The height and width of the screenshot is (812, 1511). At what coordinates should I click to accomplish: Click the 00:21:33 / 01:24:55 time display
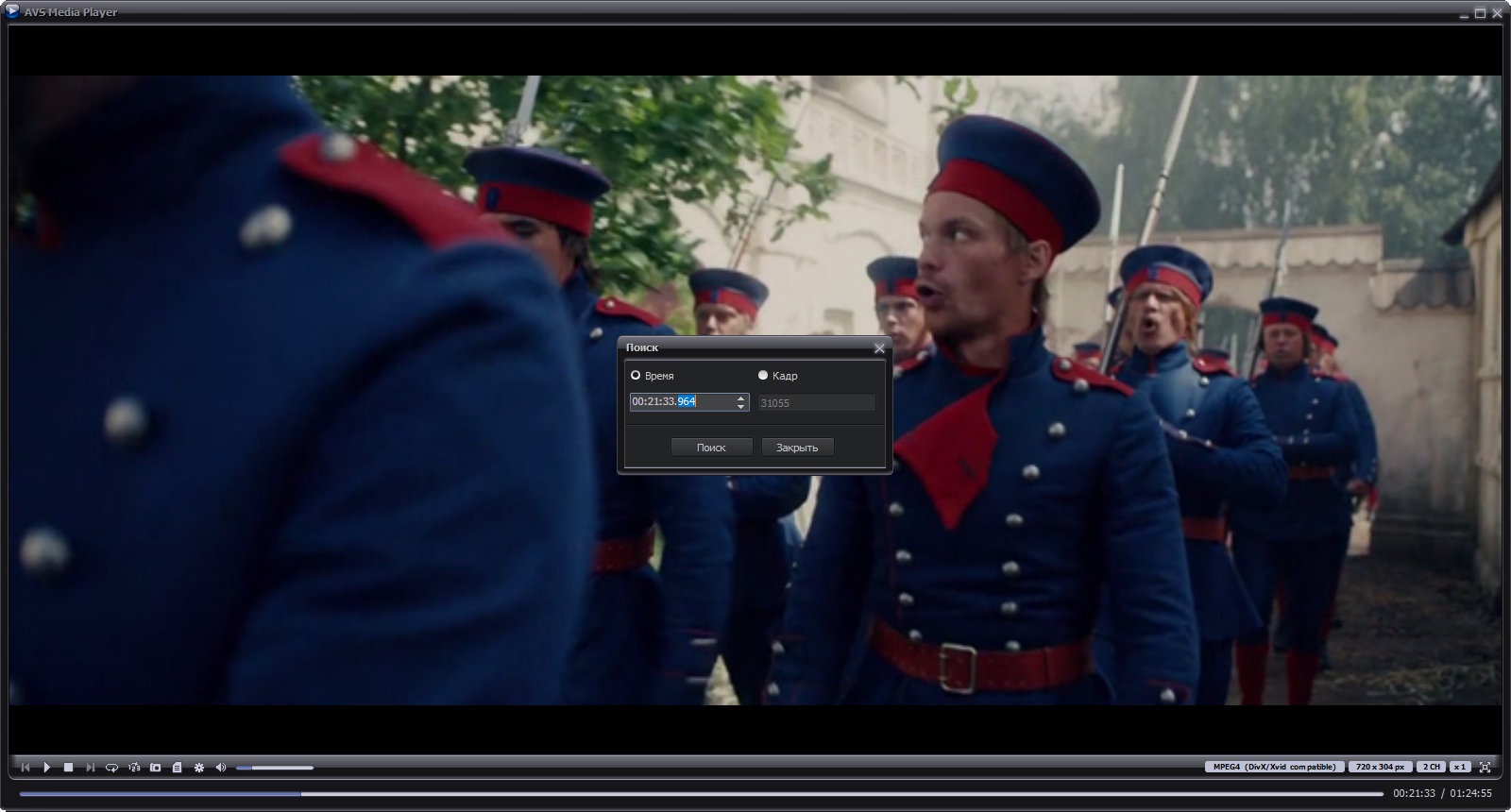(x=1442, y=793)
